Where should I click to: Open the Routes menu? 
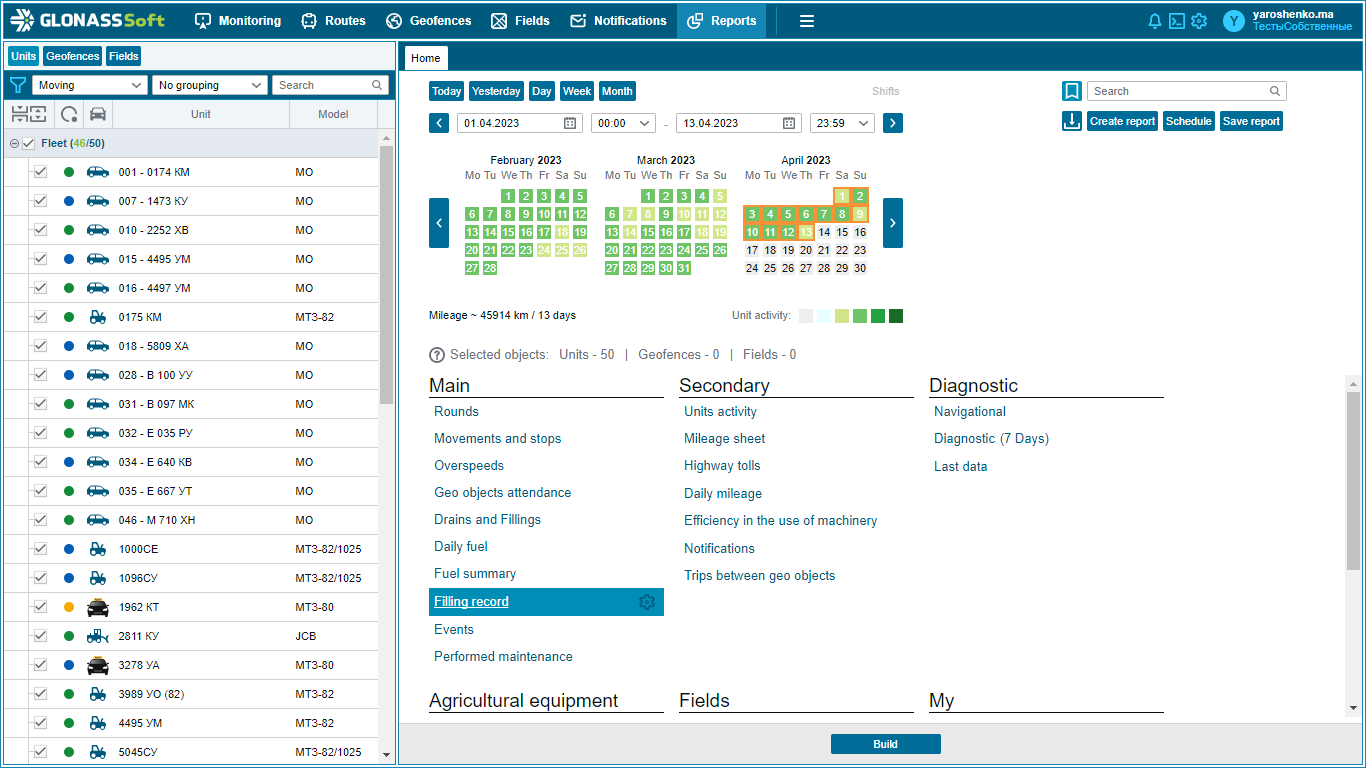[x=334, y=21]
